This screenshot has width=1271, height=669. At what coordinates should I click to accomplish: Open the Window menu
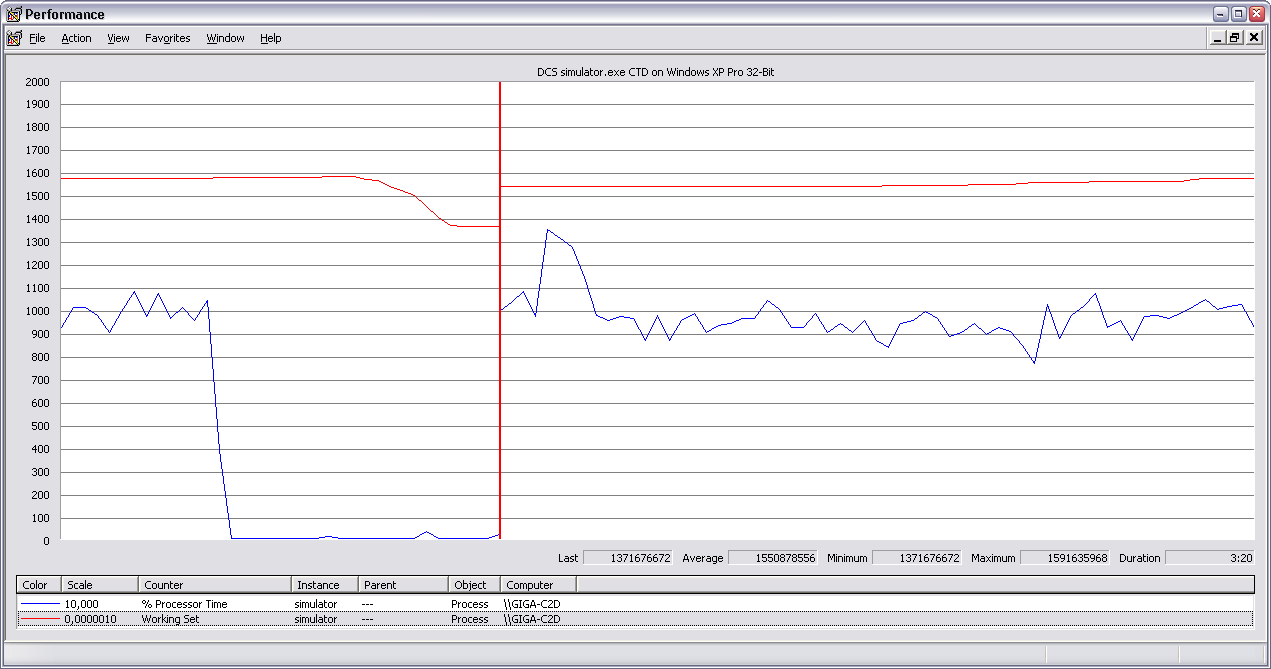click(225, 38)
